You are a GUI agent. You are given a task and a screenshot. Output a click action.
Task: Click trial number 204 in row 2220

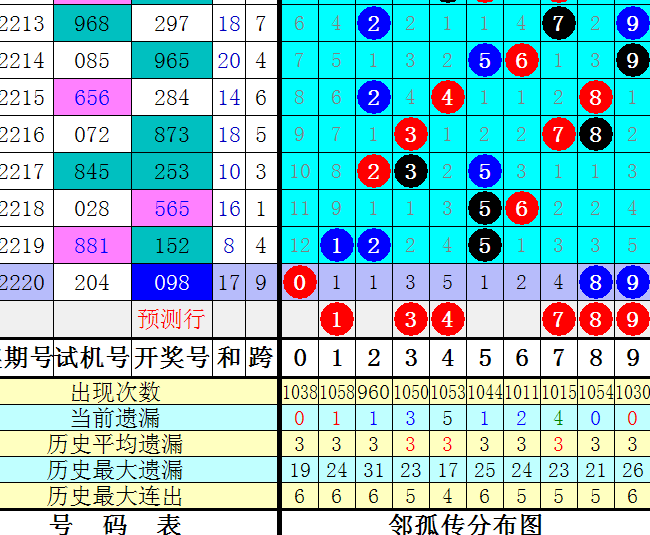coord(92,282)
